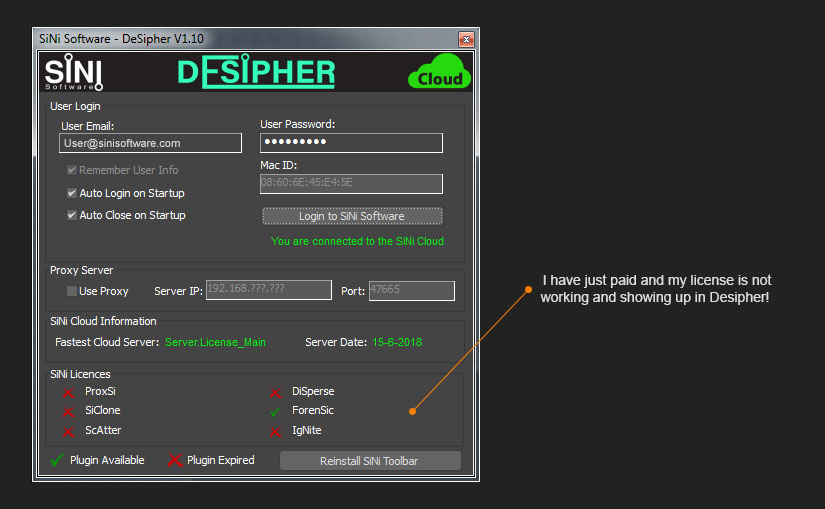Click the Fastest Cloud Server label
This screenshot has width=825, height=509.
coord(107,342)
